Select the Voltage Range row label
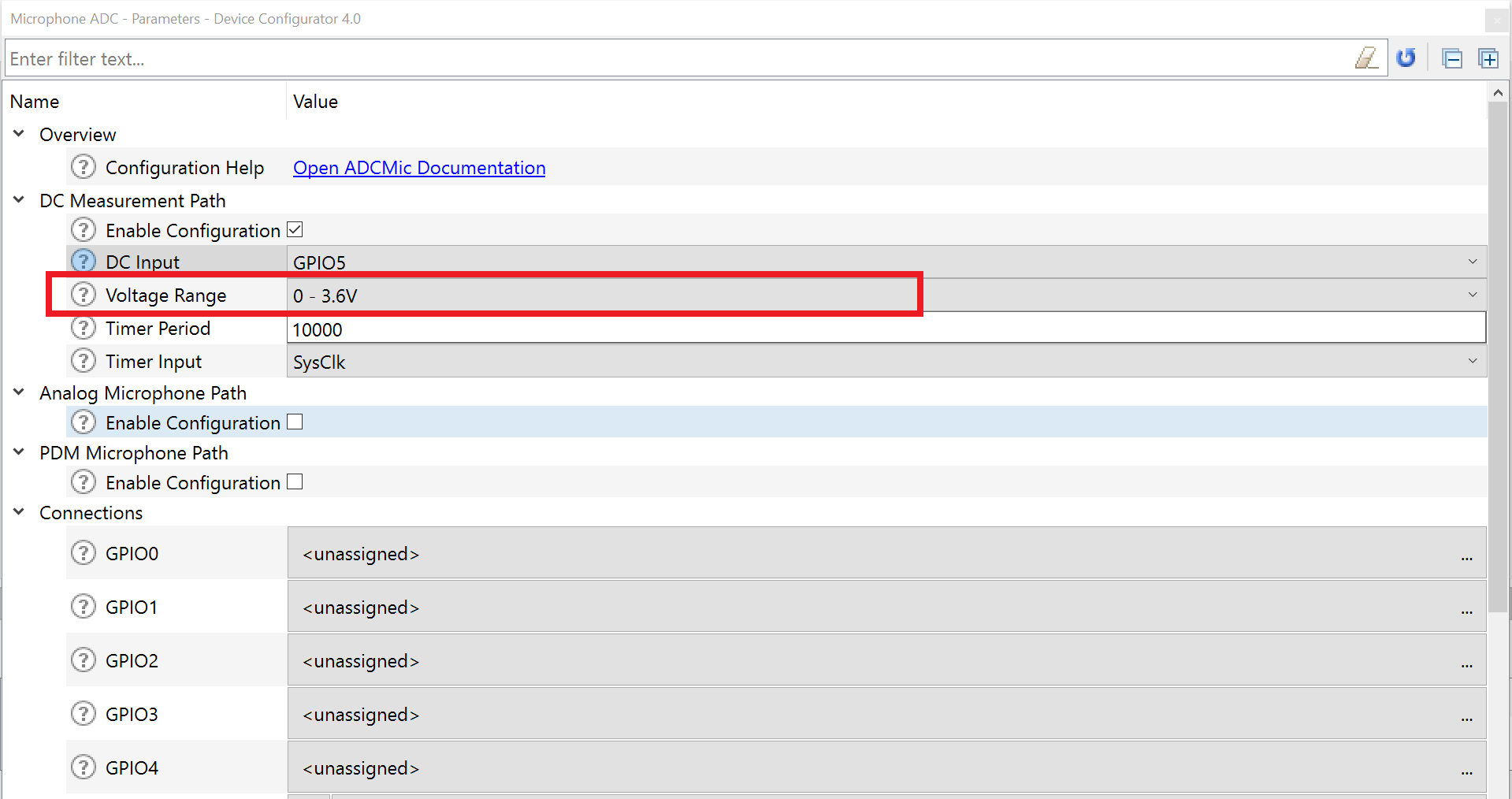 (165, 295)
